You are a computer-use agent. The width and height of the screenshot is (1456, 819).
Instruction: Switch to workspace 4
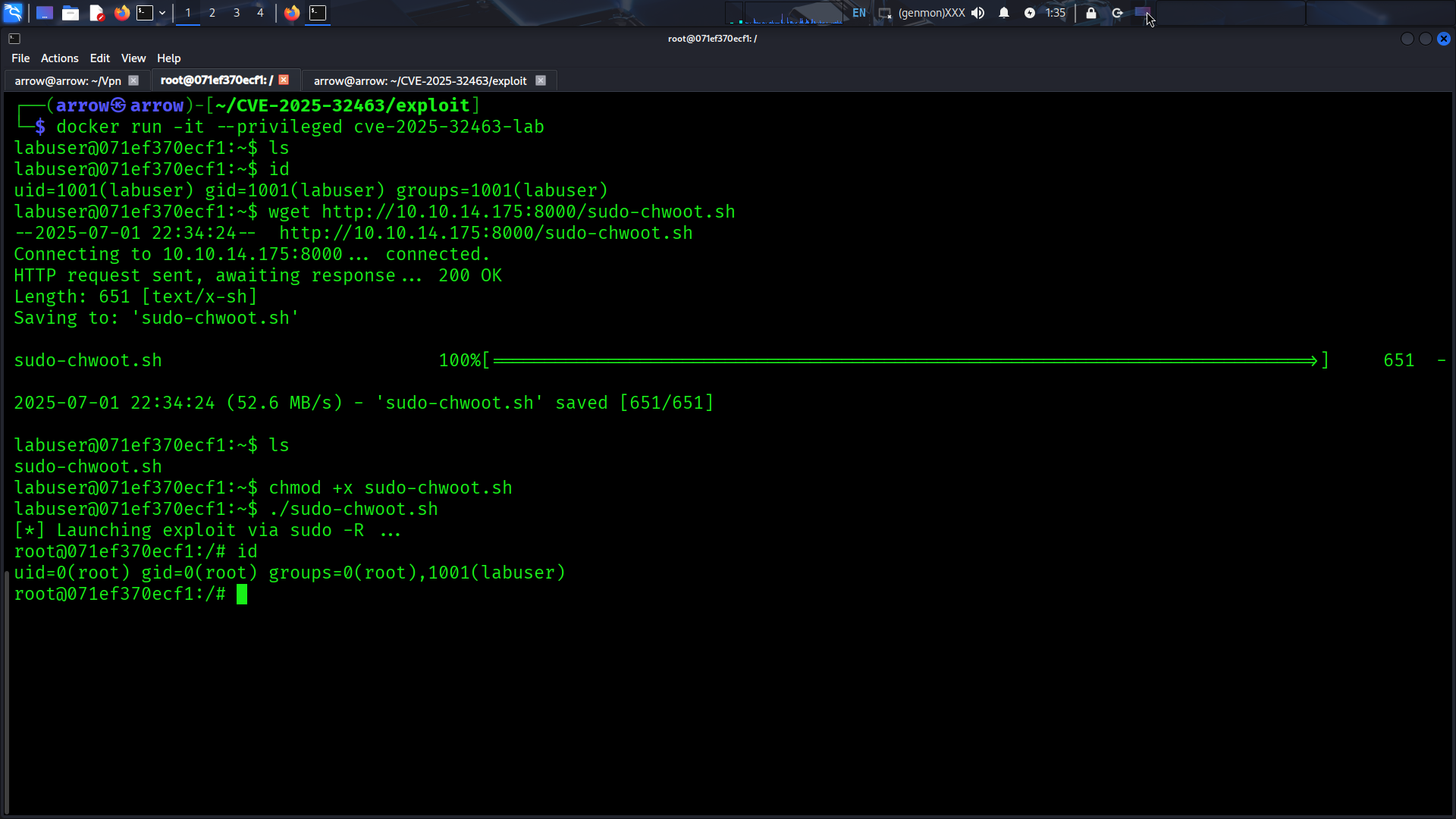coord(260,13)
